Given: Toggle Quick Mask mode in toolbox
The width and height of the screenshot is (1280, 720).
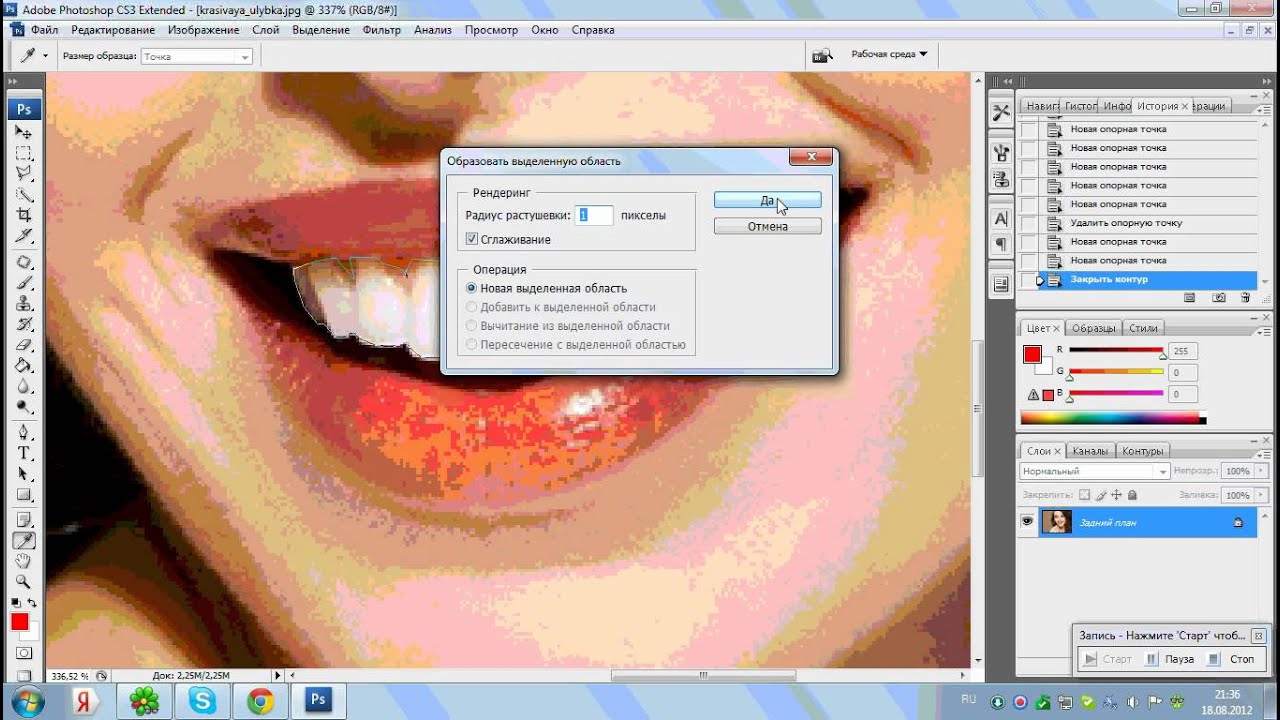Looking at the screenshot, I should click(x=24, y=654).
